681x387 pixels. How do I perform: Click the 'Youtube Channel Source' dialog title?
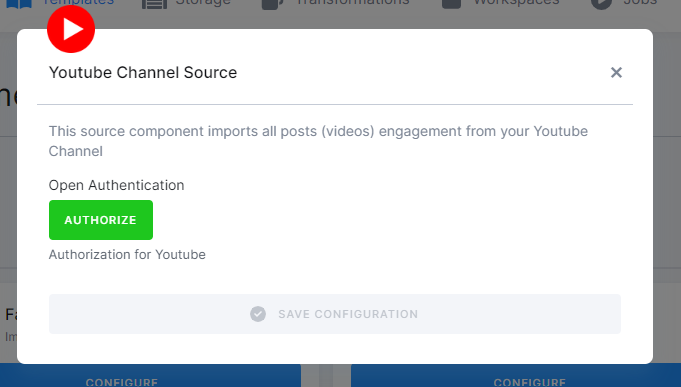click(x=143, y=73)
